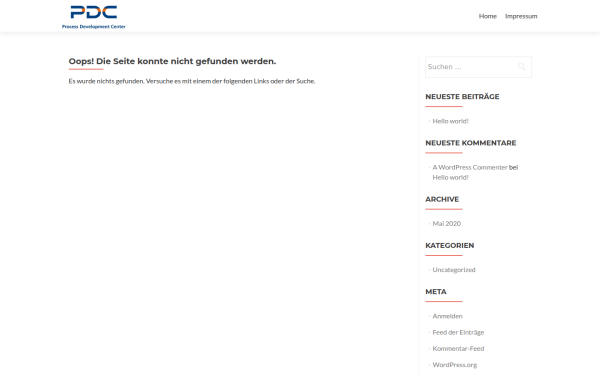Open the Hello world! post under Neueste Beiträge
This screenshot has height=375, width=600.
tap(450, 121)
